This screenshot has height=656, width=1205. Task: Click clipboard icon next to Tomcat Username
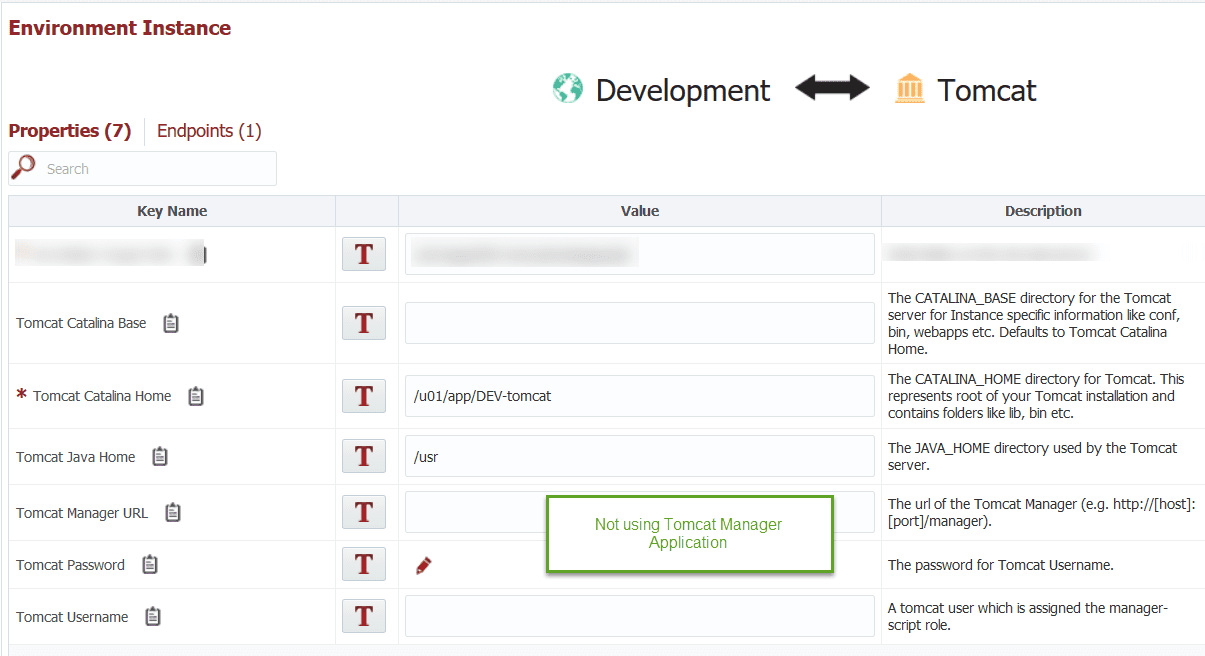click(x=153, y=617)
